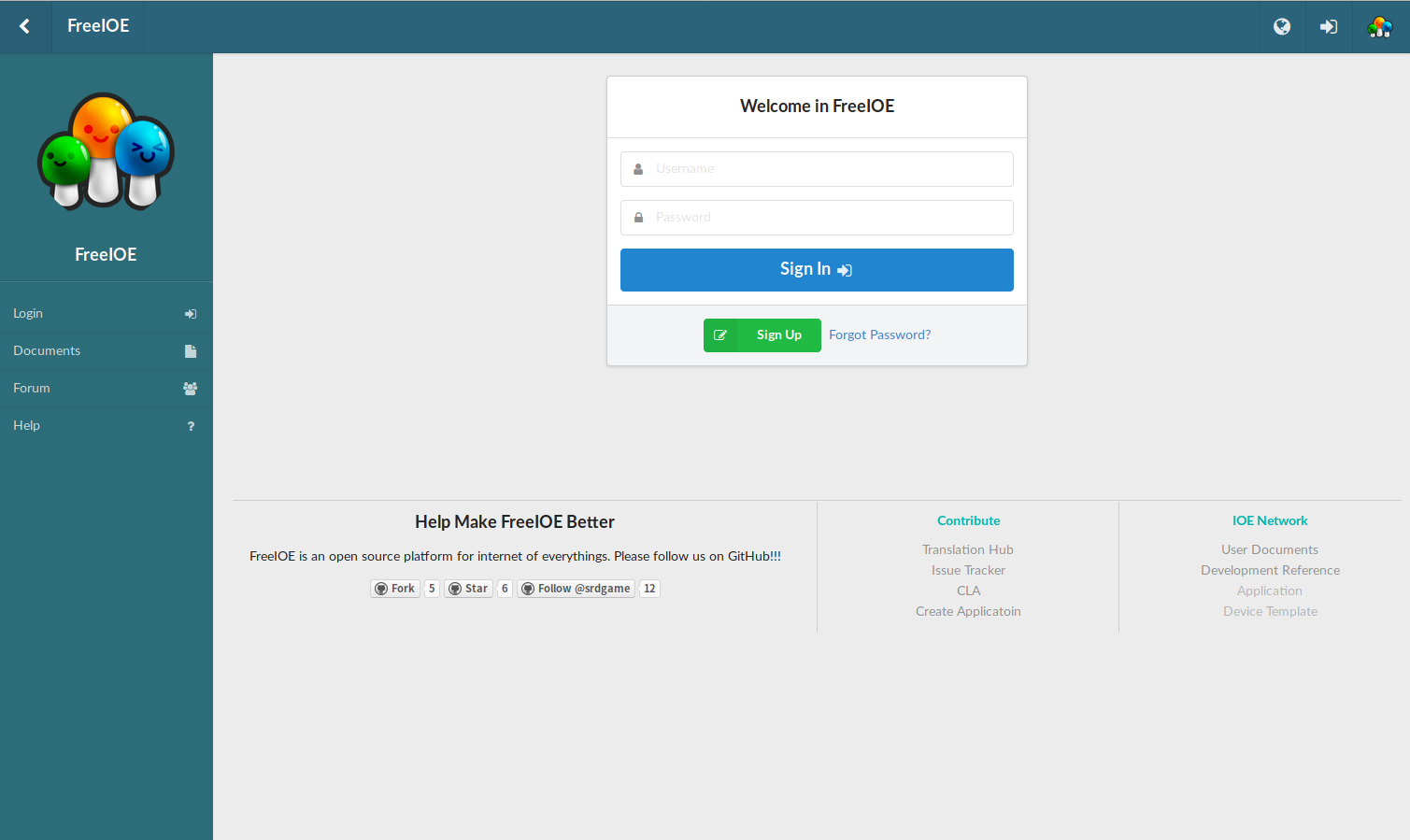Open Login from the sidebar menu
The height and width of the screenshot is (840, 1410).
[x=28, y=313]
